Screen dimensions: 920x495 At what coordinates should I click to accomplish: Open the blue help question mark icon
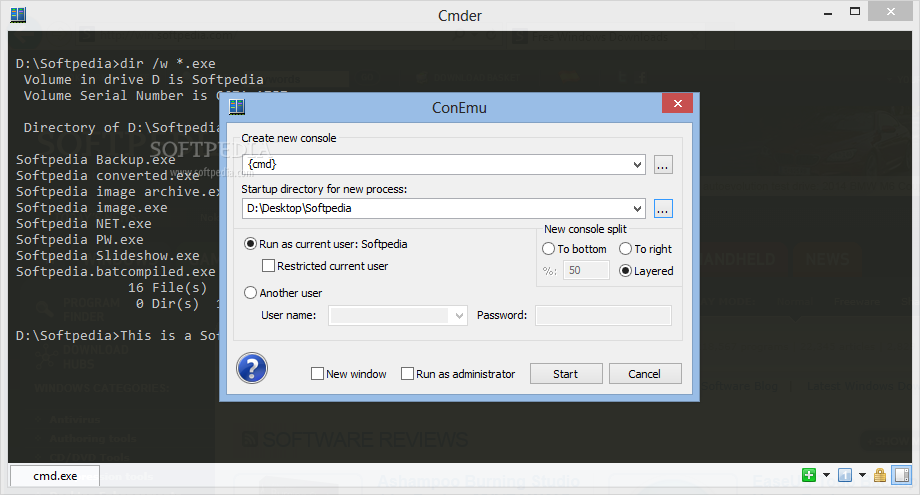click(x=252, y=368)
